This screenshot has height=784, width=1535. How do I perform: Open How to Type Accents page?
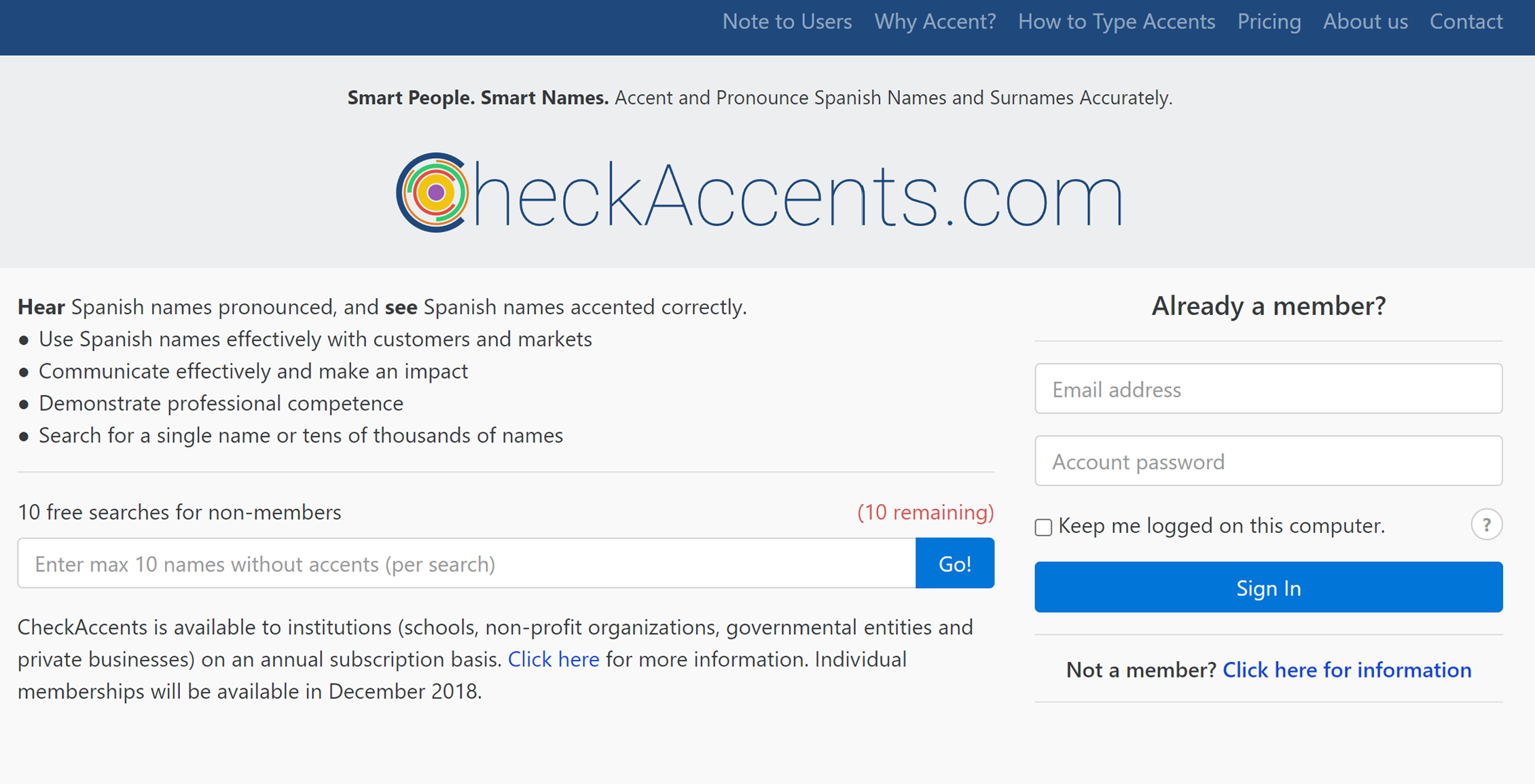pyautogui.click(x=1116, y=22)
